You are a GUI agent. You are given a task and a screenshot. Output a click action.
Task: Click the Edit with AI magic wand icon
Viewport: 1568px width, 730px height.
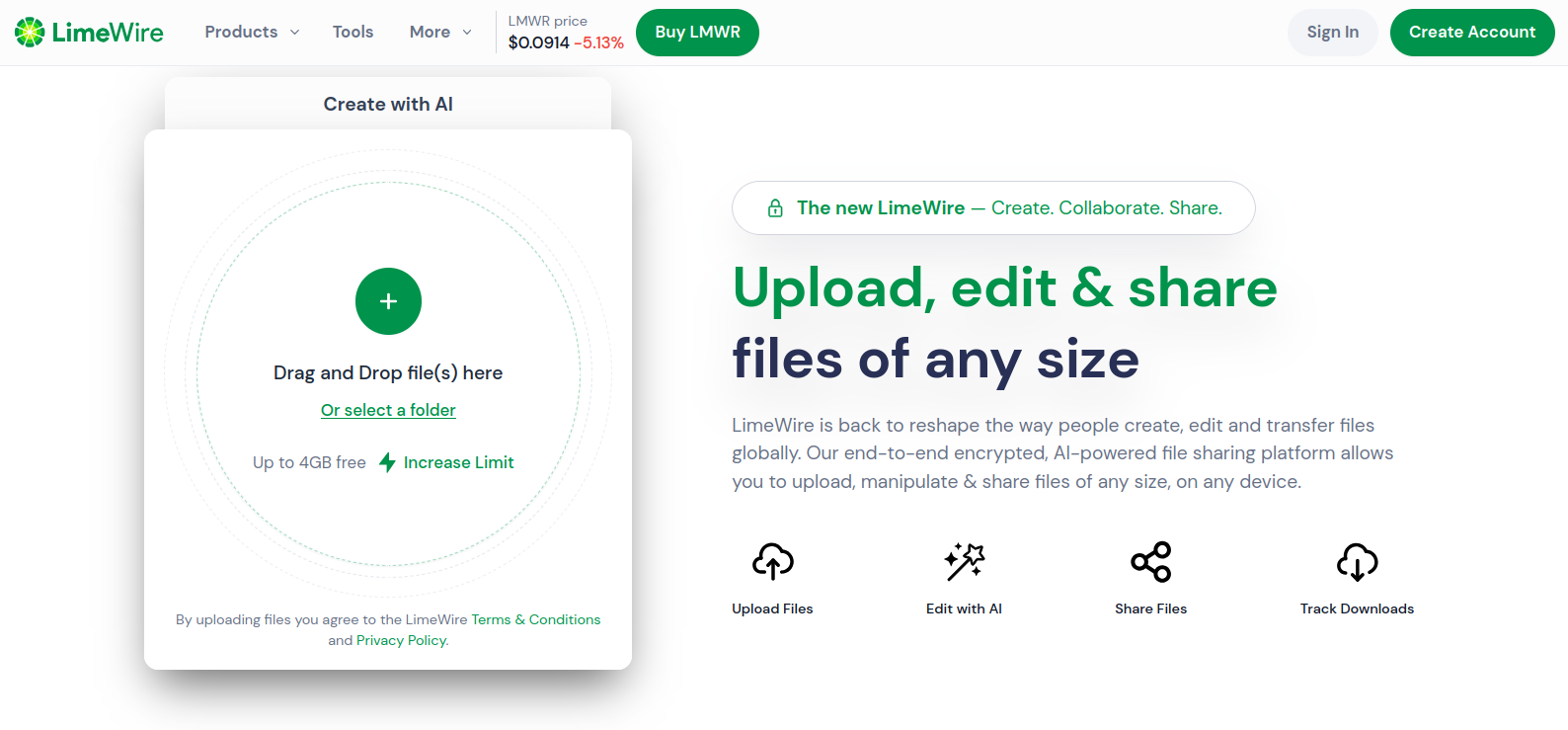(x=964, y=561)
